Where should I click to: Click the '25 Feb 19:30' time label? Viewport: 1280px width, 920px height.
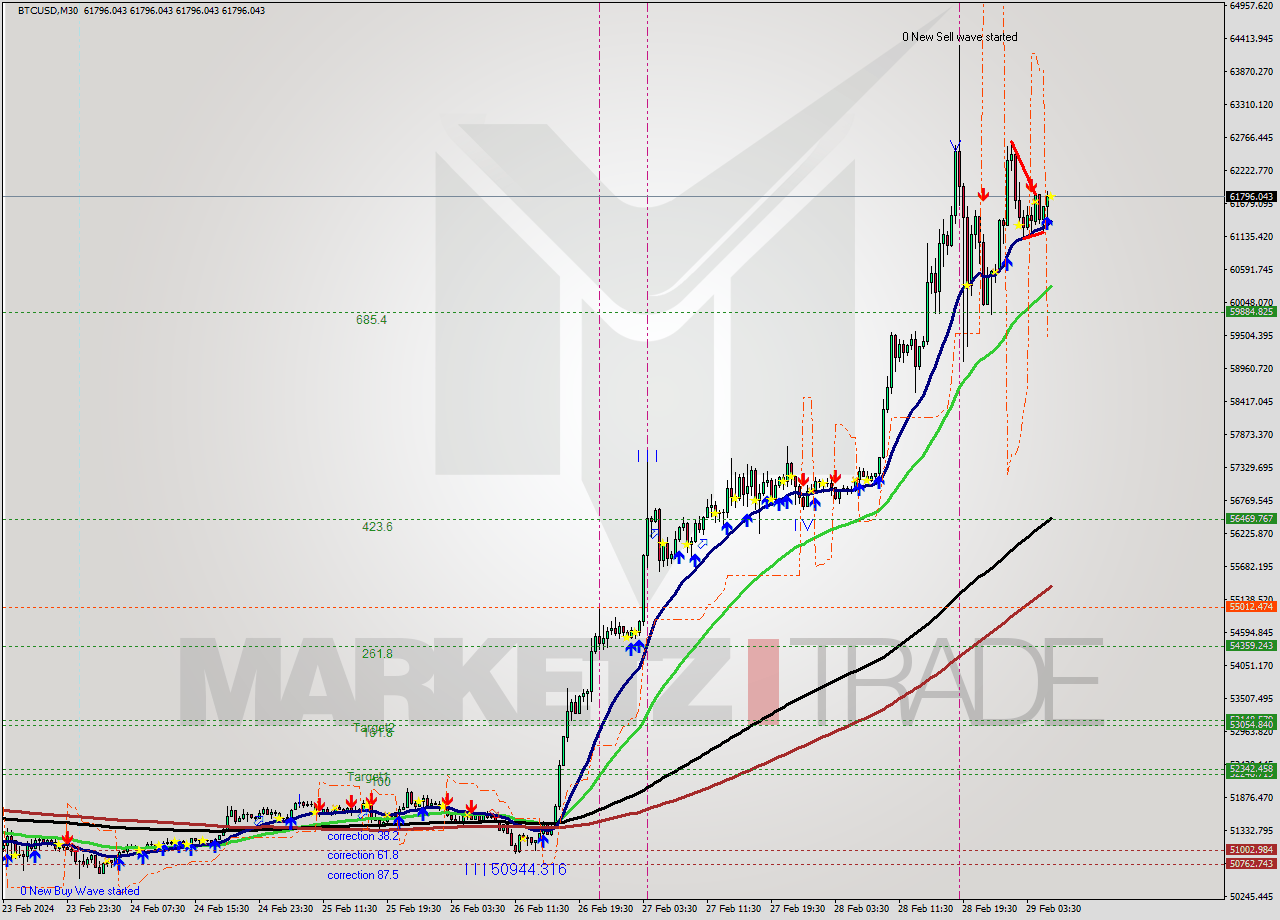point(414,910)
